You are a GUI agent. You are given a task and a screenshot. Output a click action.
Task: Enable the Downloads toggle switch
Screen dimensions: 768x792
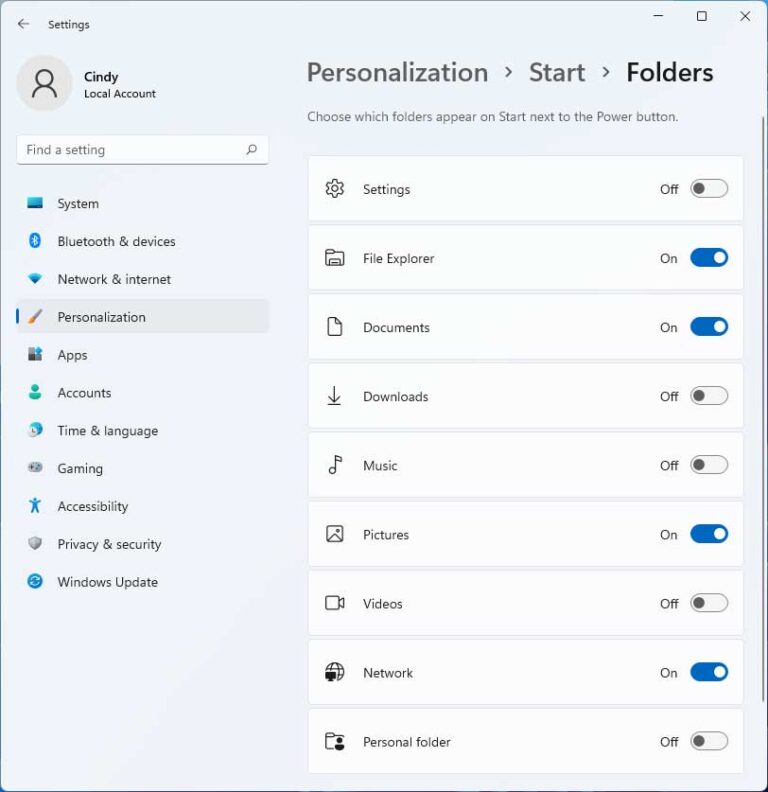[x=709, y=395]
